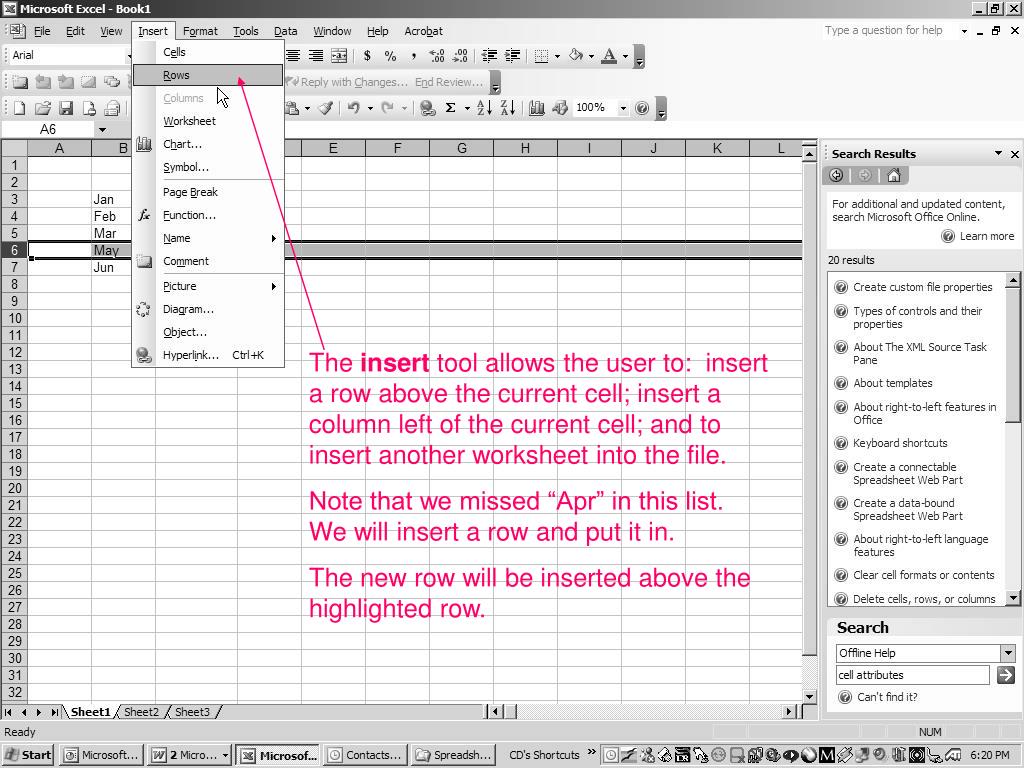Screen dimensions: 1024x768
Task: Sort ascending with the A-Z icon
Action: coord(484,108)
